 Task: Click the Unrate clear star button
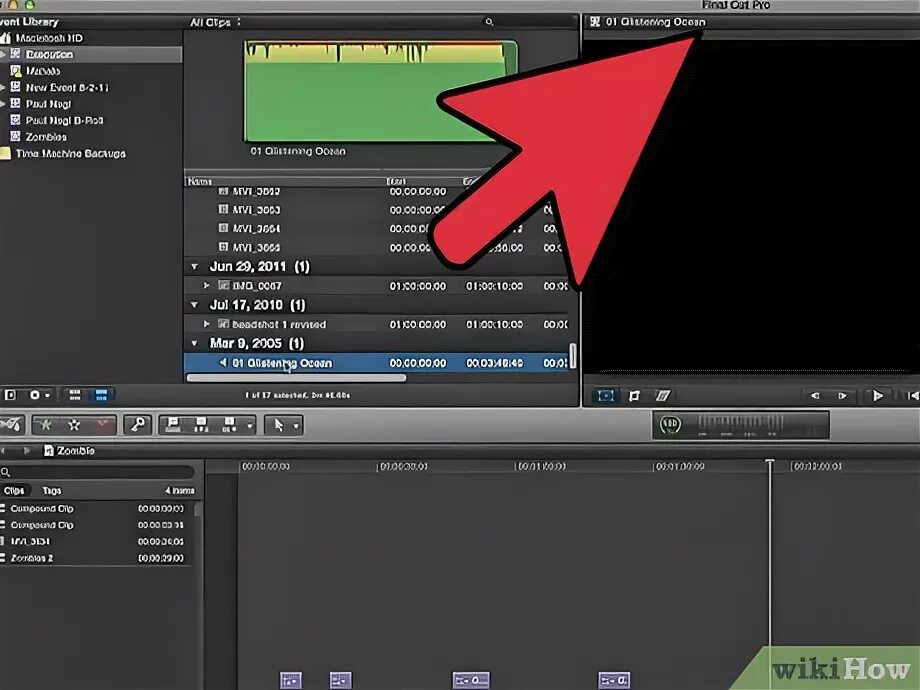click(x=74, y=425)
